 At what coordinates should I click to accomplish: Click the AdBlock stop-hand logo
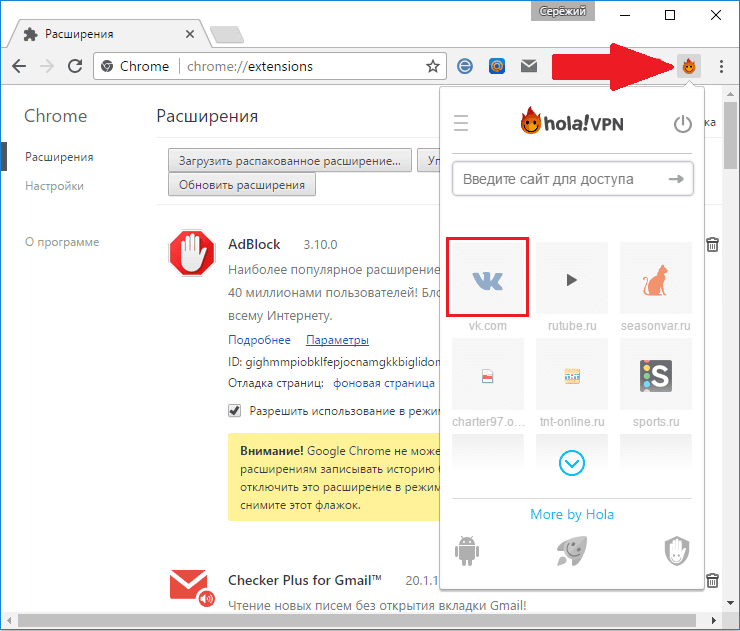(192, 252)
